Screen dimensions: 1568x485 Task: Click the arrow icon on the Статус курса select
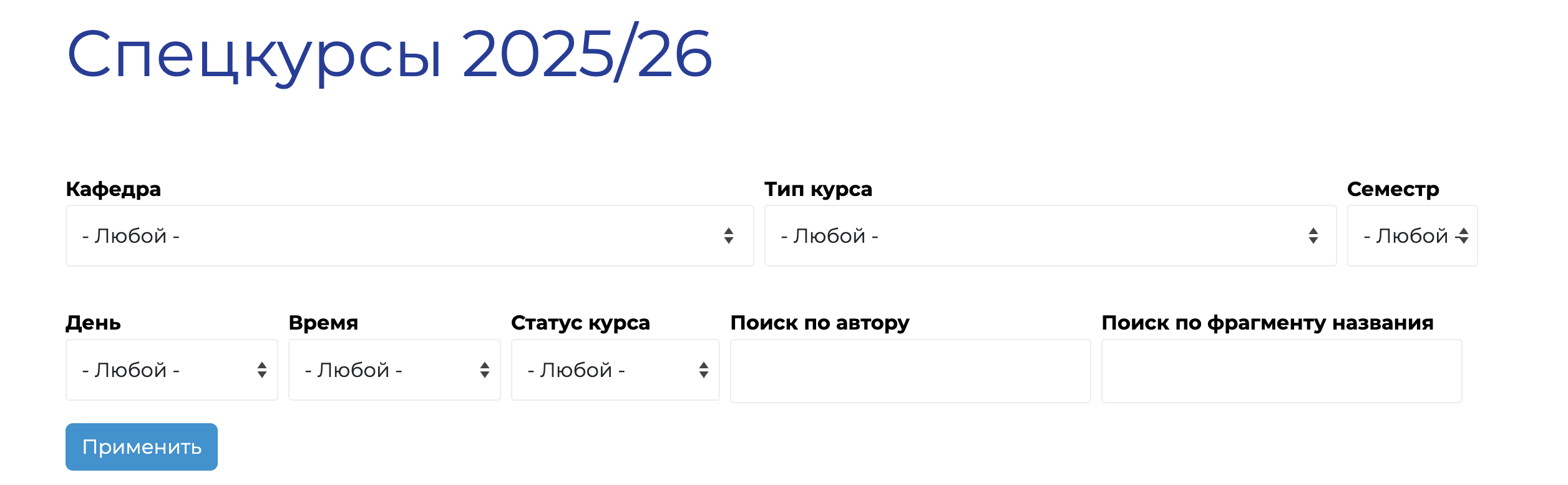(x=704, y=370)
